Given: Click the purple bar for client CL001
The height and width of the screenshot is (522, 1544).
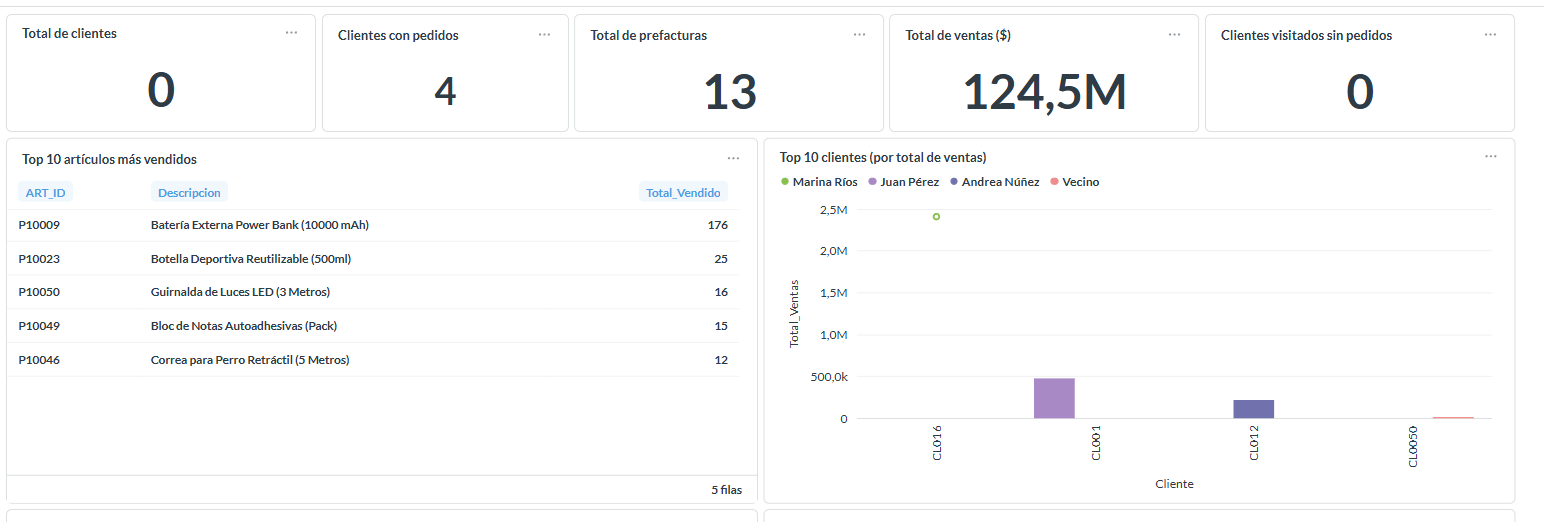Looking at the screenshot, I should tap(1054, 398).
